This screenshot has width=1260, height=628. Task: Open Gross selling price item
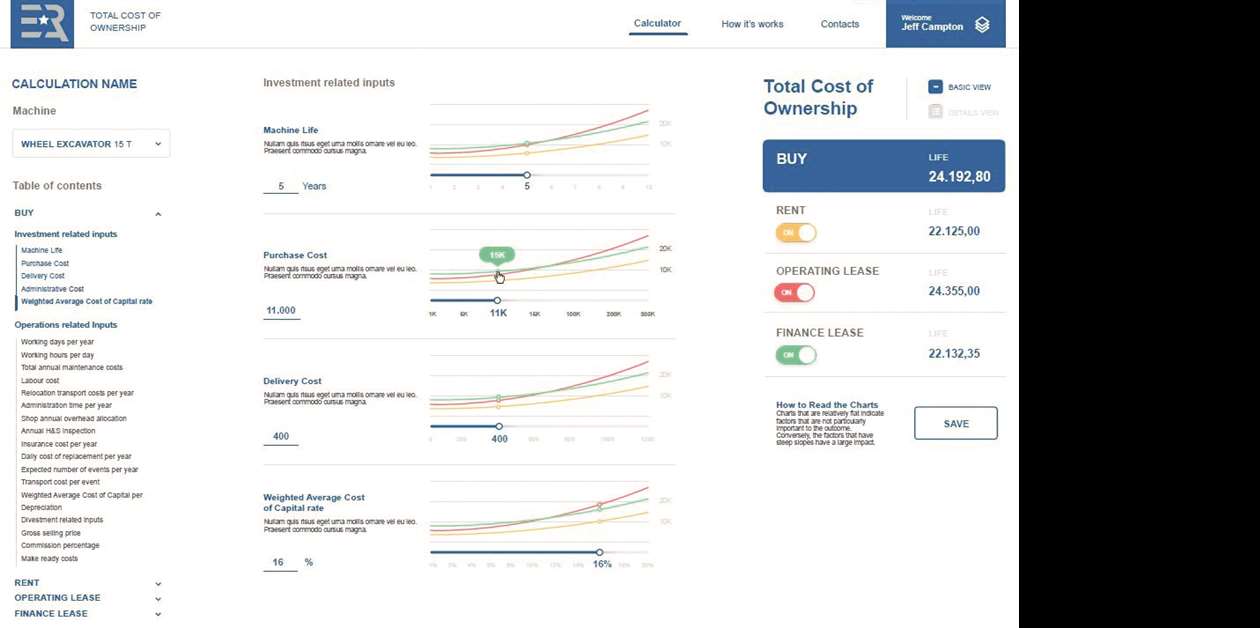point(51,533)
